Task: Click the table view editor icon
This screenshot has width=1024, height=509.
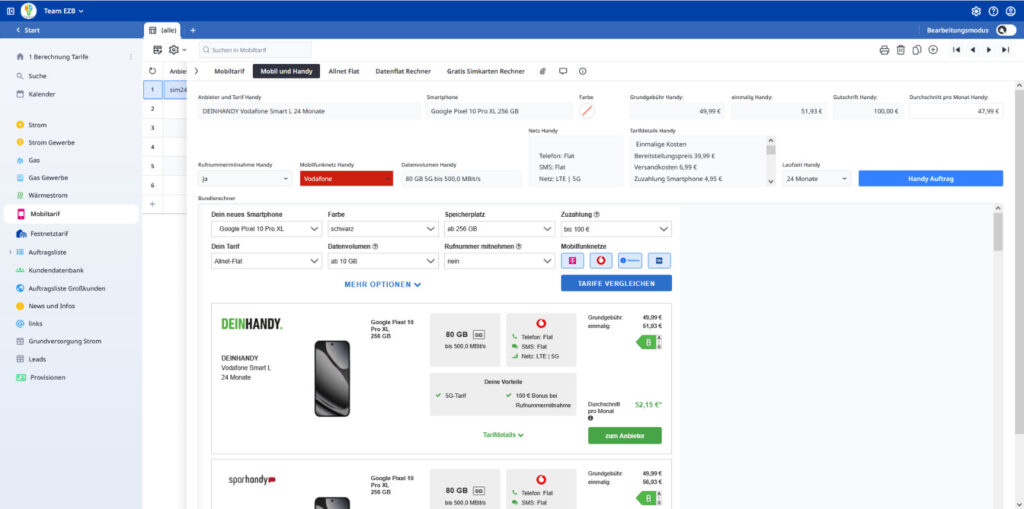Action: click(157, 50)
